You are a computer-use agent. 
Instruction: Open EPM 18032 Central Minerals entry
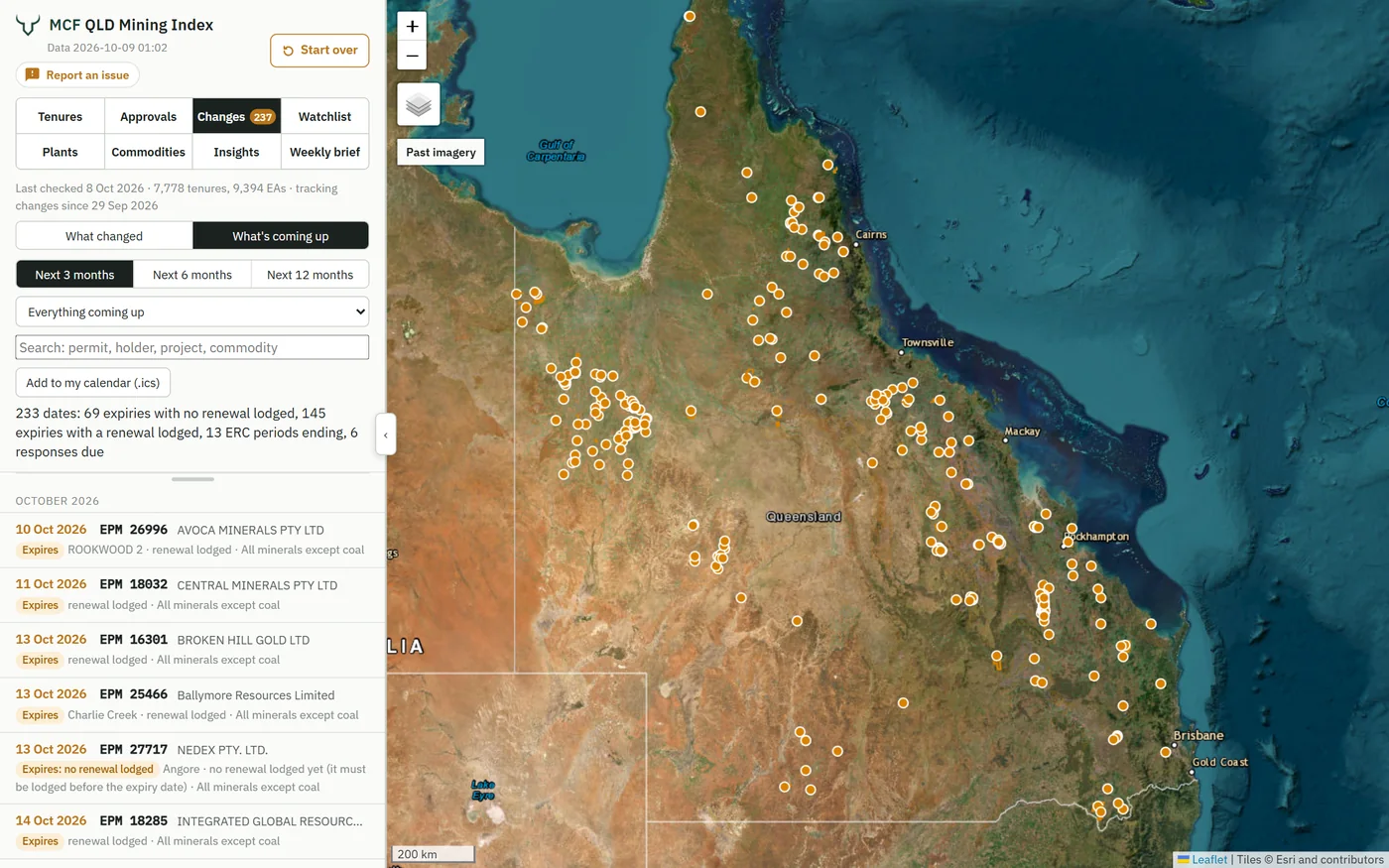point(192,594)
